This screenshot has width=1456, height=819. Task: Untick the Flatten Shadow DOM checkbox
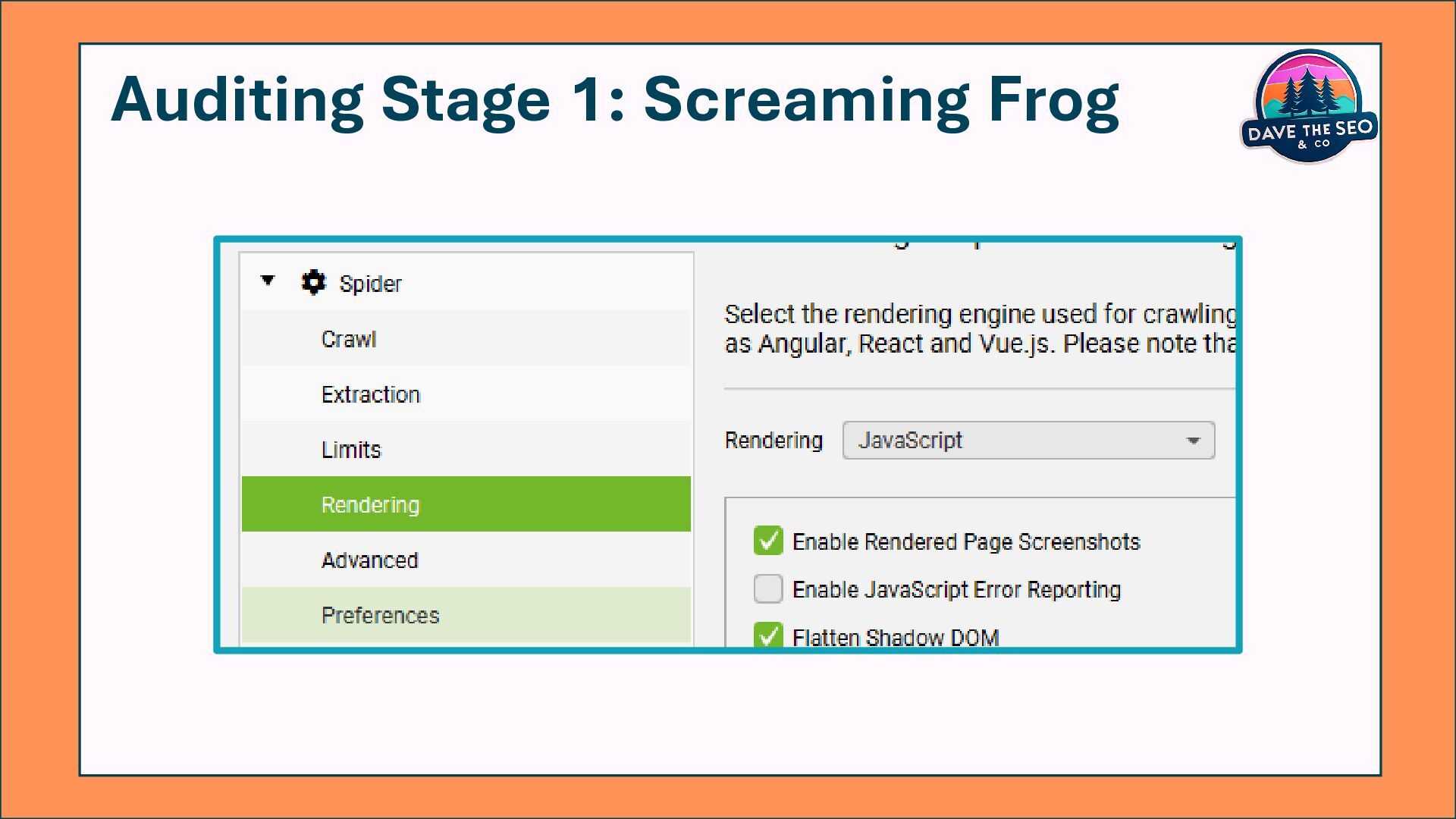(x=768, y=634)
